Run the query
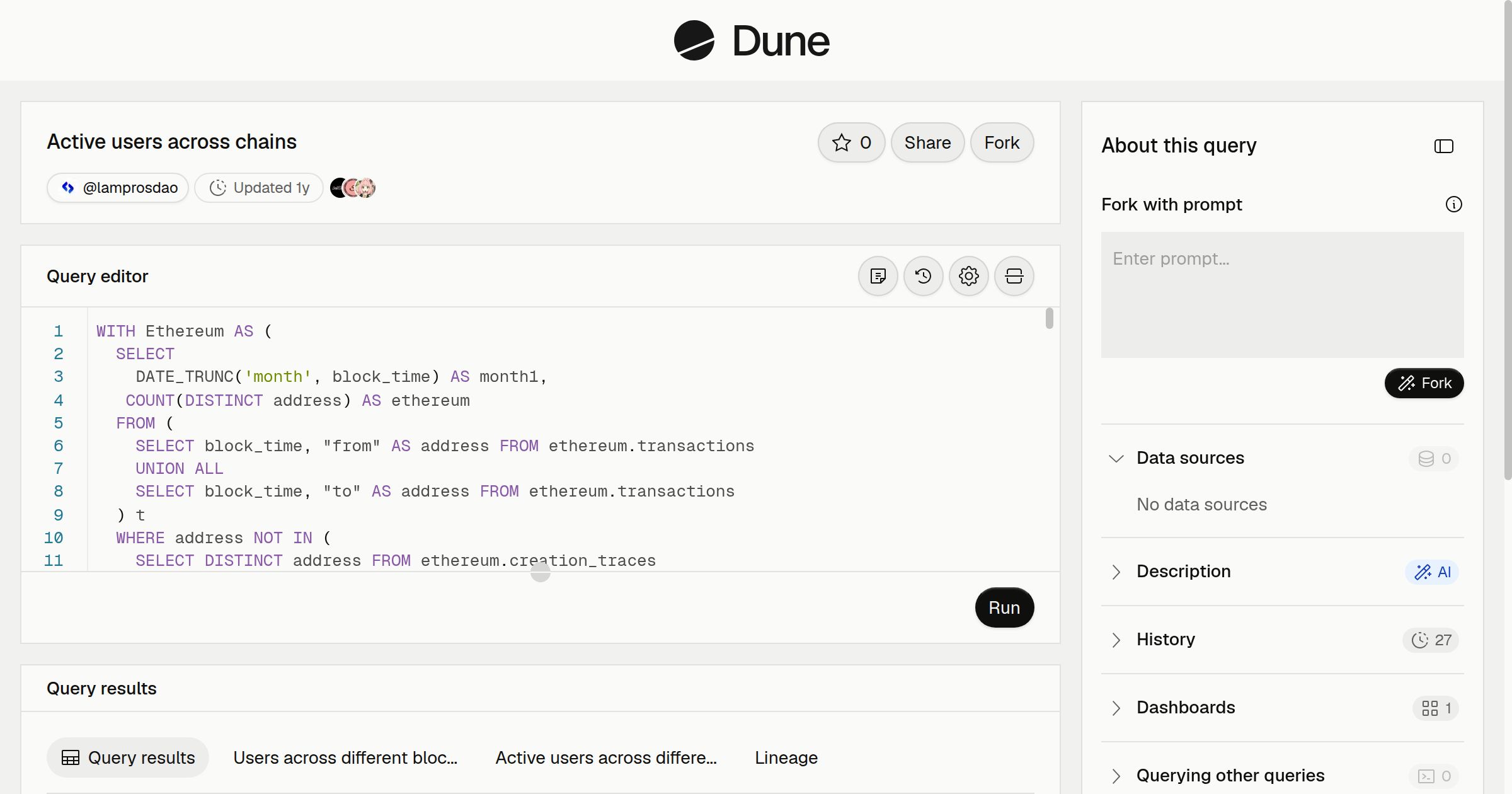Screen dimensions: 1512x794 [1004, 607]
